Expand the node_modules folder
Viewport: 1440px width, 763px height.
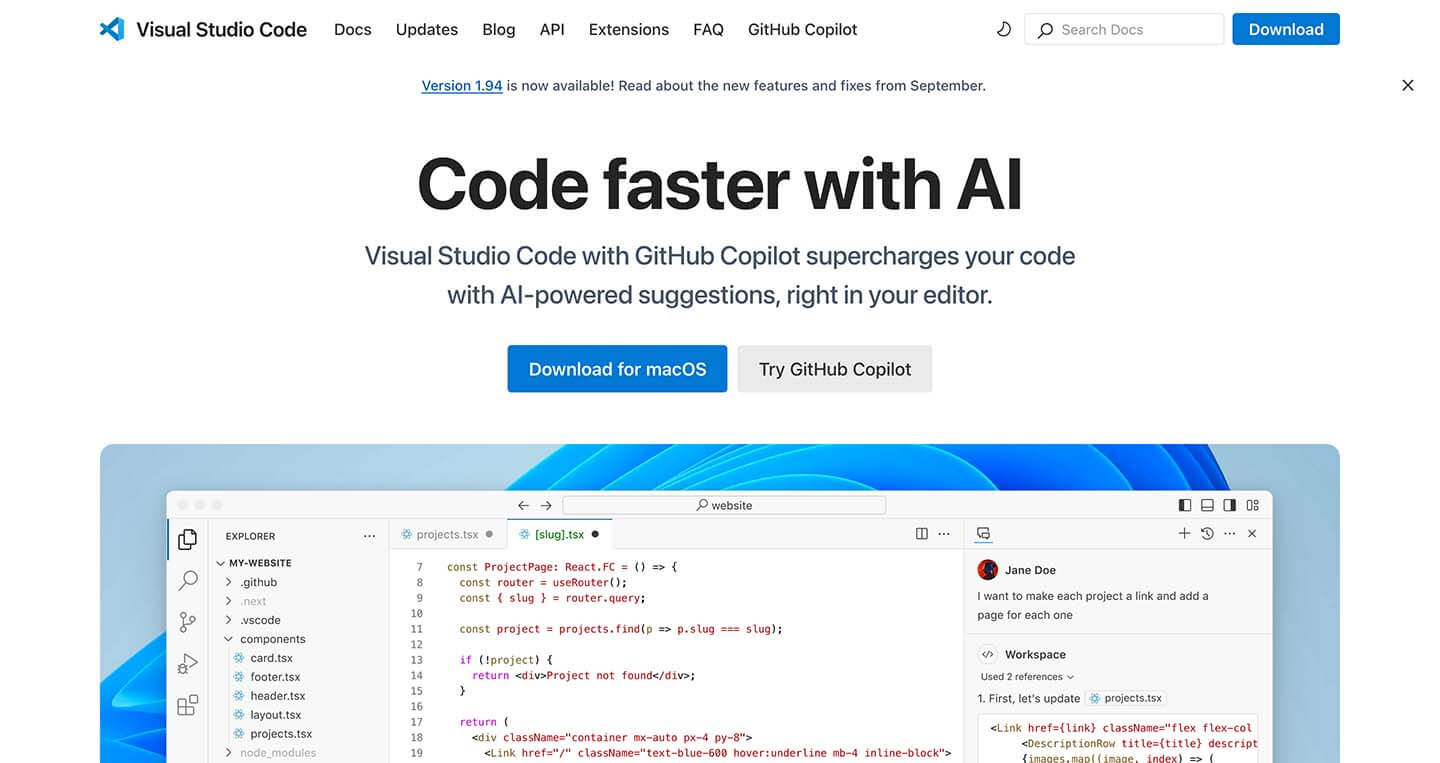click(229, 753)
